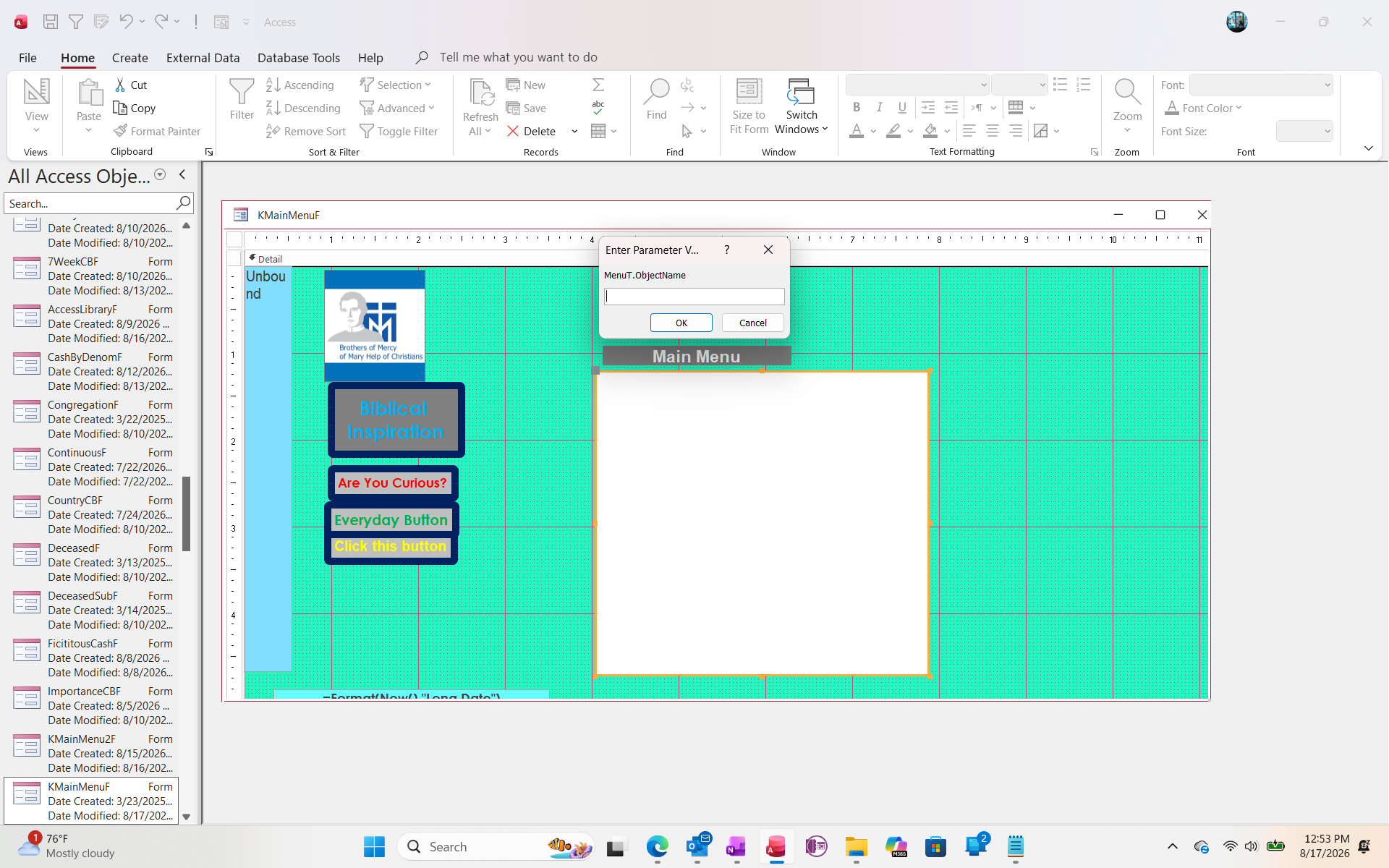This screenshot has height=868, width=1389.
Task: Click the Delete red X icon
Action: coord(513,131)
